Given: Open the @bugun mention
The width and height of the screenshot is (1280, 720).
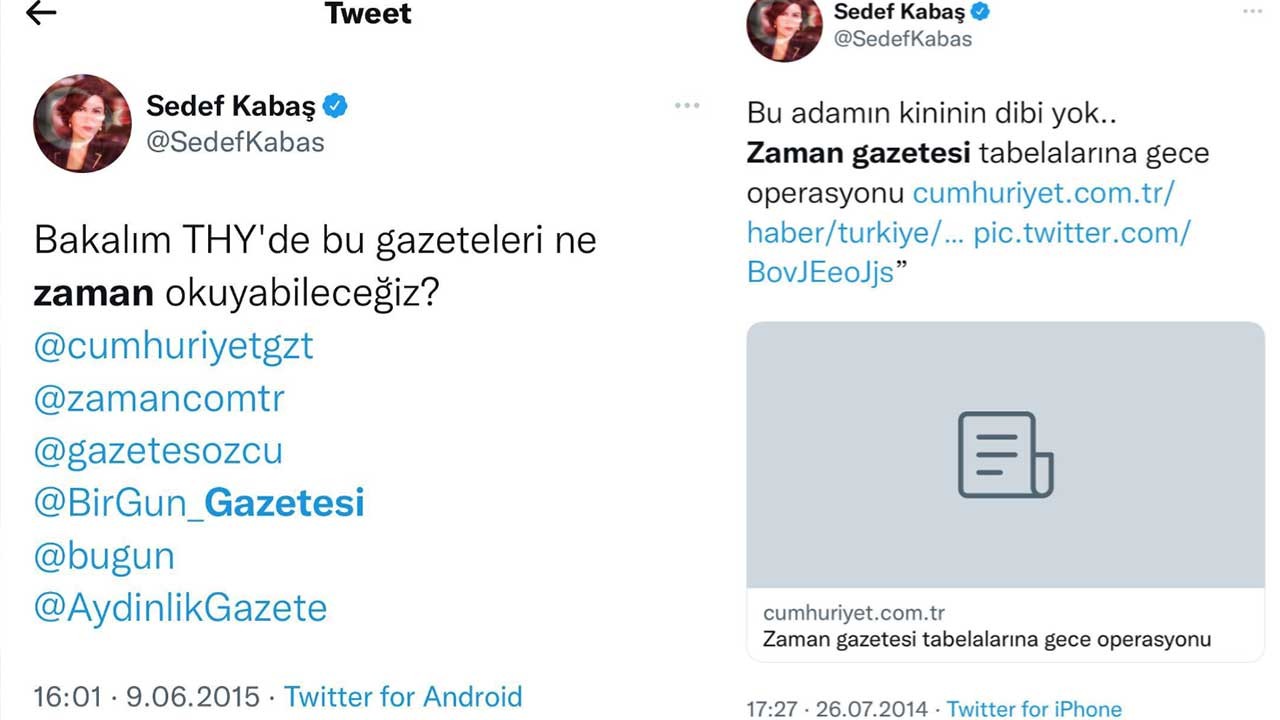Looking at the screenshot, I should 104,556.
